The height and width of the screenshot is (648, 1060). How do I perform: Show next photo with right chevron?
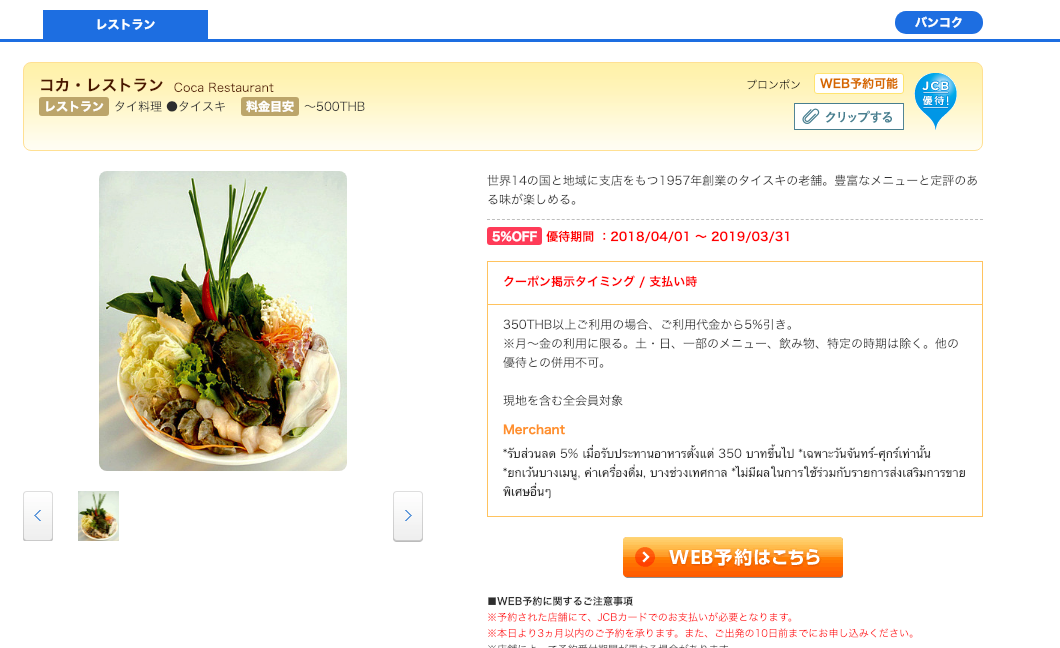[x=408, y=516]
